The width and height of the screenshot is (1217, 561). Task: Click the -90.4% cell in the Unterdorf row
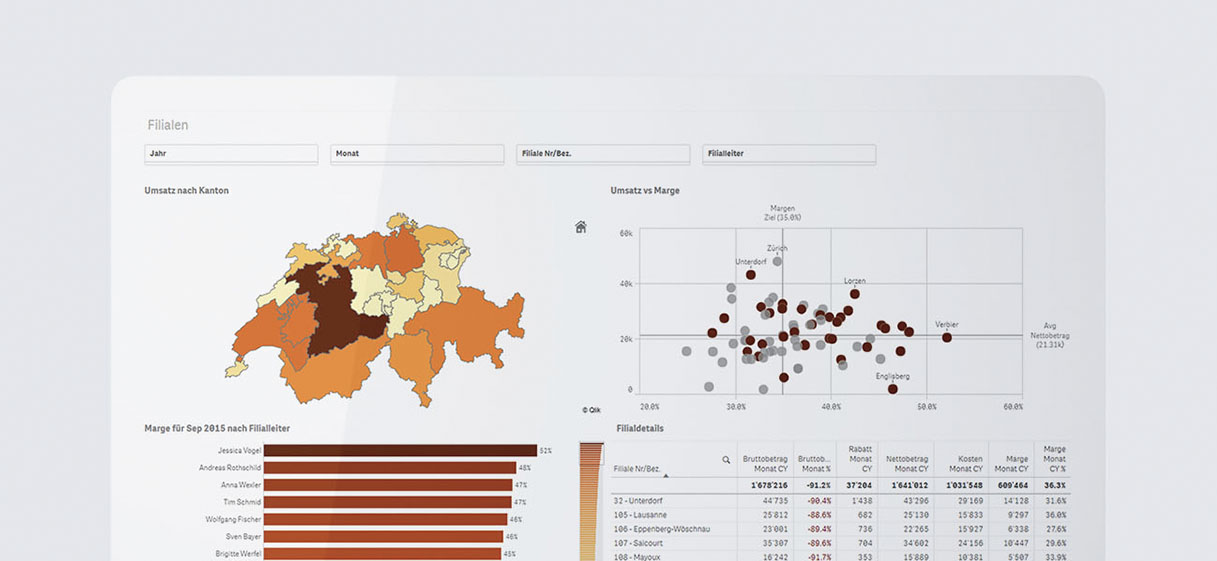pyautogui.click(x=819, y=501)
